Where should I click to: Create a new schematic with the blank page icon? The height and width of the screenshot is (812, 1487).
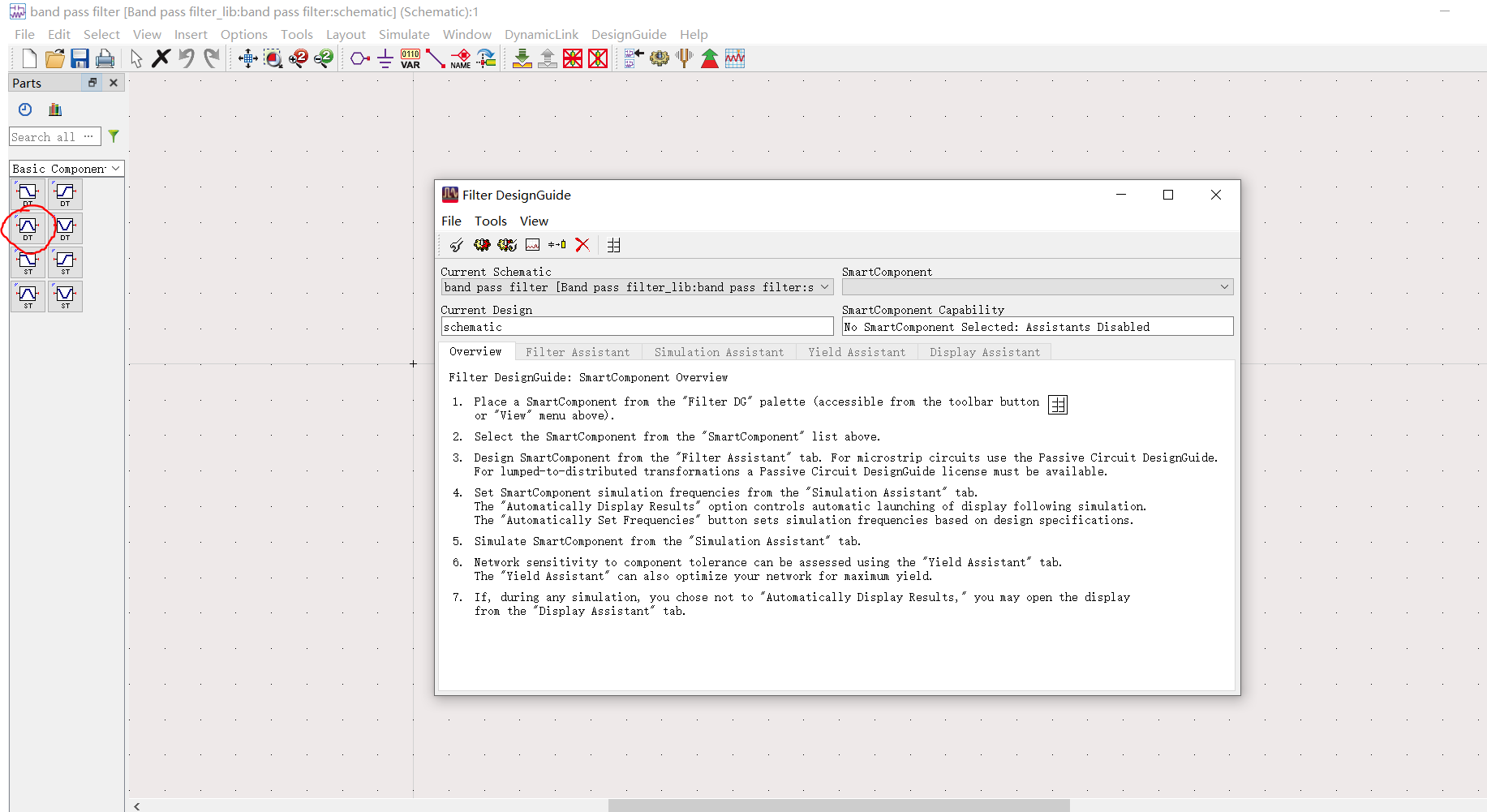tap(29, 58)
